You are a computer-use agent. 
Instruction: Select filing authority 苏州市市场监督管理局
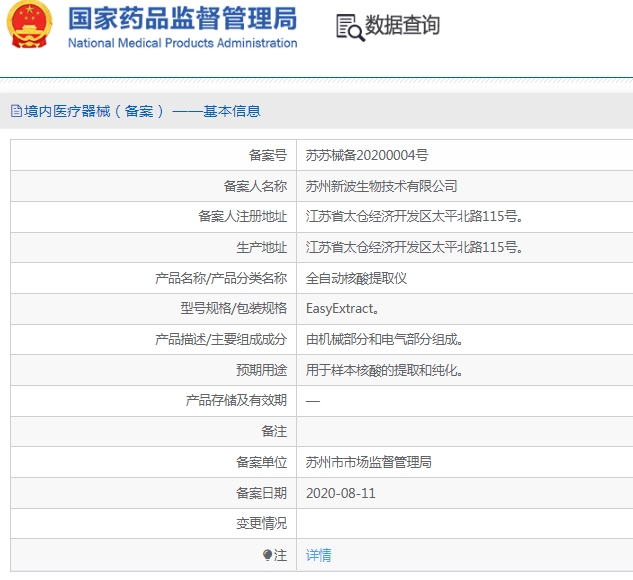(368, 462)
